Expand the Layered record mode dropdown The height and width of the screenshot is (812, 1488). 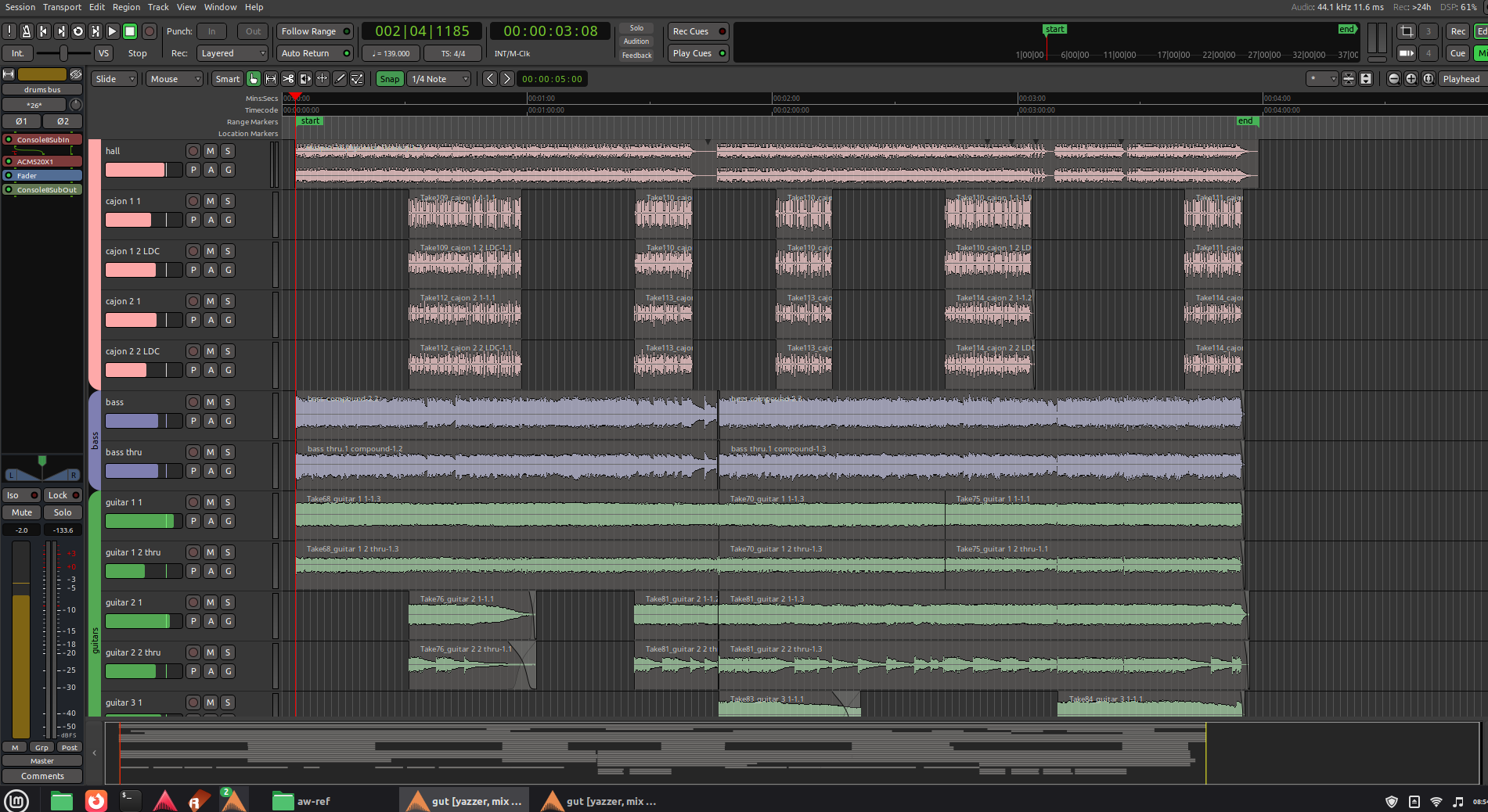(232, 53)
